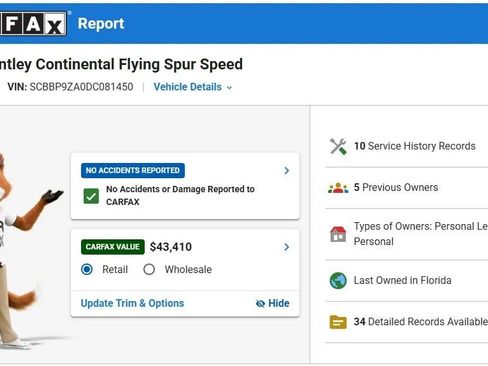Click Last Owned in Florida text
The height and width of the screenshot is (366, 488).
pos(403,280)
